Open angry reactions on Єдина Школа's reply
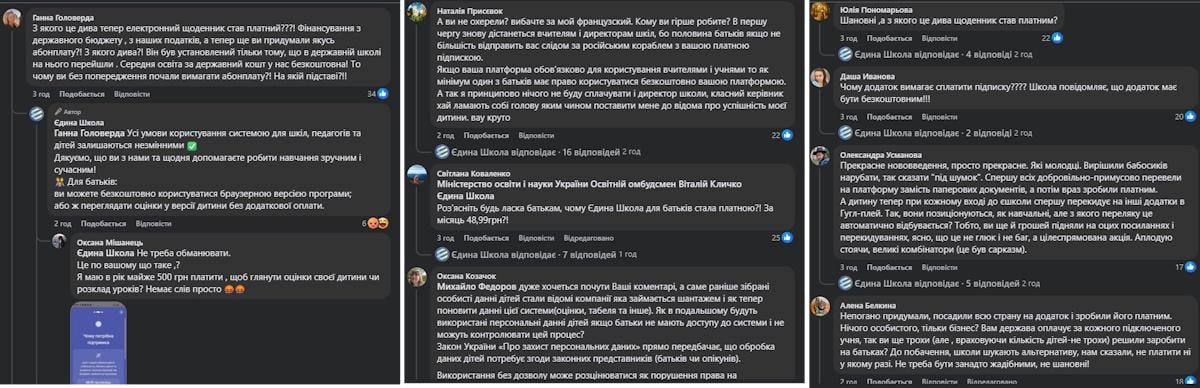1200x388 pixels. tap(376, 223)
